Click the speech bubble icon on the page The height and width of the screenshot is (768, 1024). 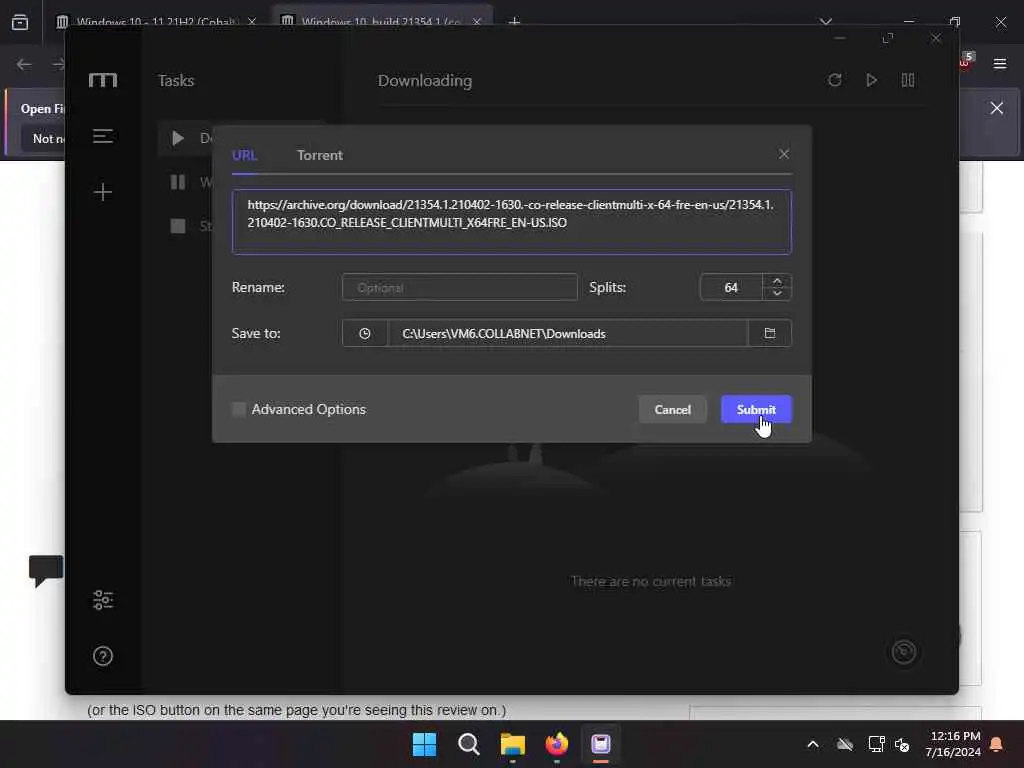(x=46, y=571)
